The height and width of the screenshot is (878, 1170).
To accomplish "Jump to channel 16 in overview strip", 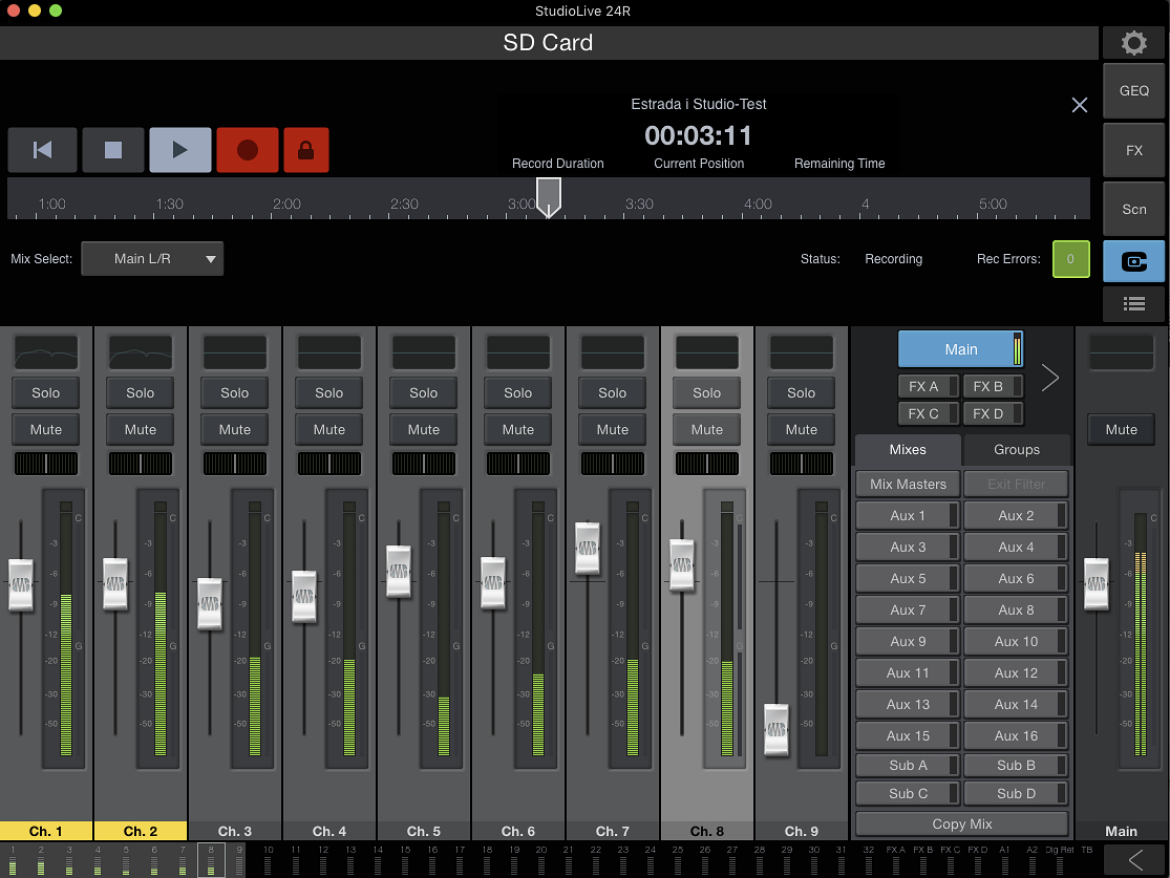I will 433,859.
